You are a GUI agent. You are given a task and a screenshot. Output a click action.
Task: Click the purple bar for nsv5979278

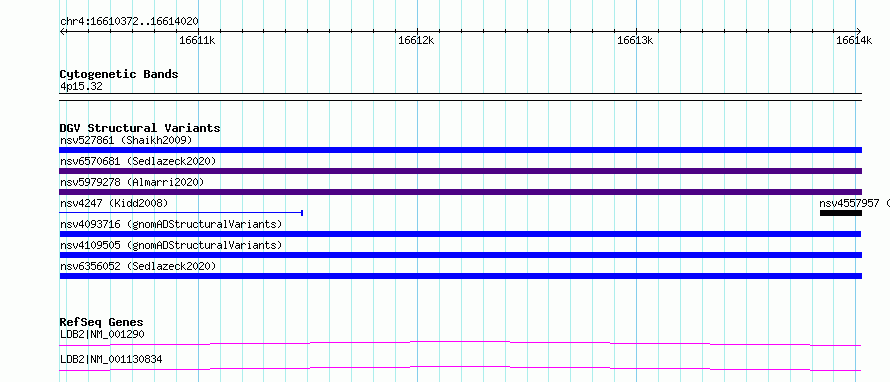[461, 192]
